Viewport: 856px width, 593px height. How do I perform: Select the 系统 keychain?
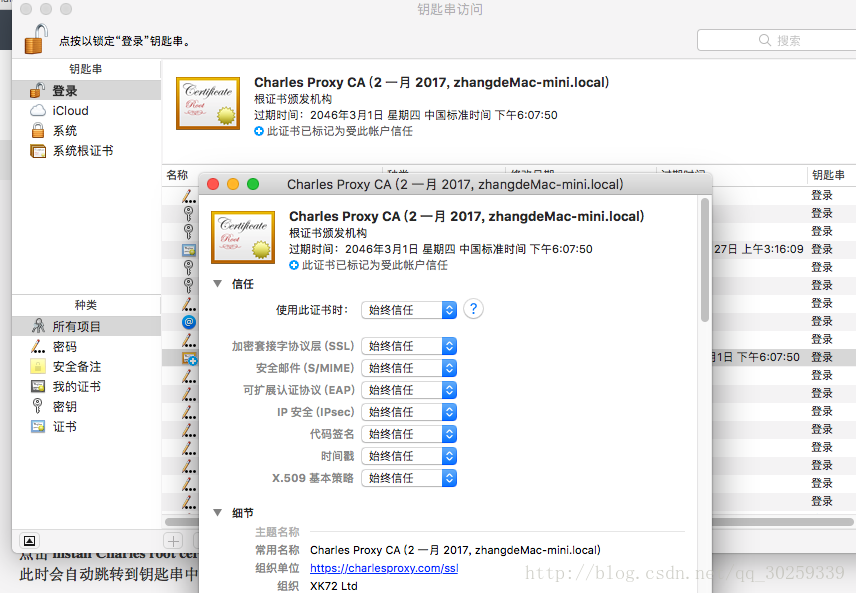click(x=86, y=131)
